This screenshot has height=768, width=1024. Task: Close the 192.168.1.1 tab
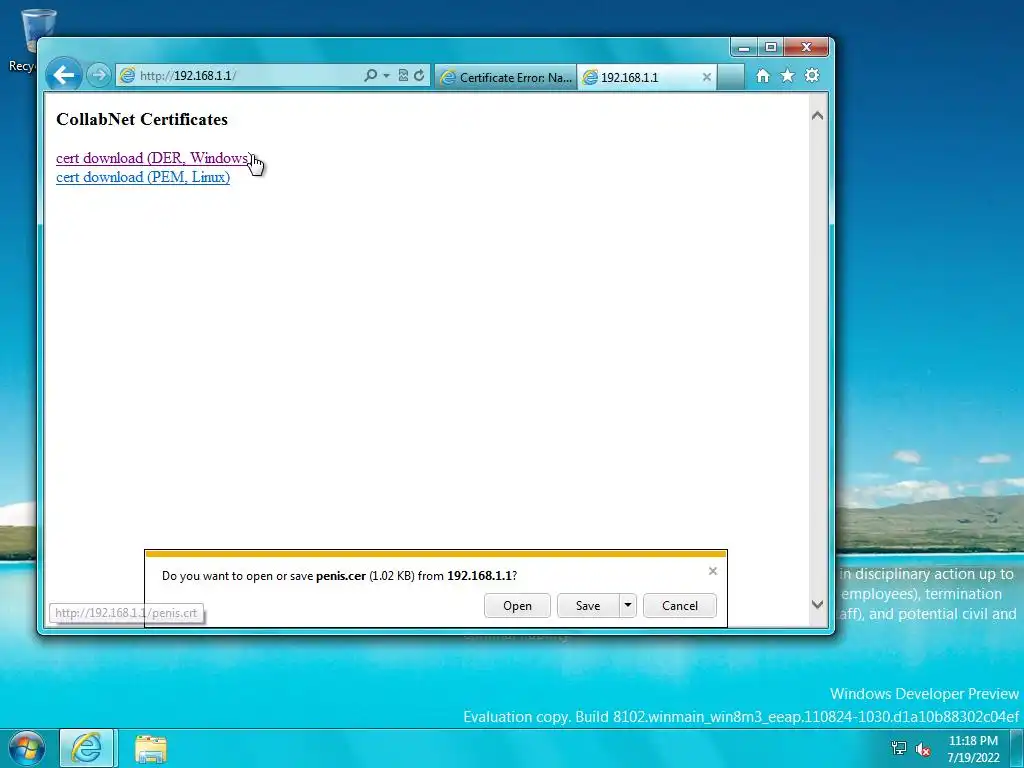(707, 77)
